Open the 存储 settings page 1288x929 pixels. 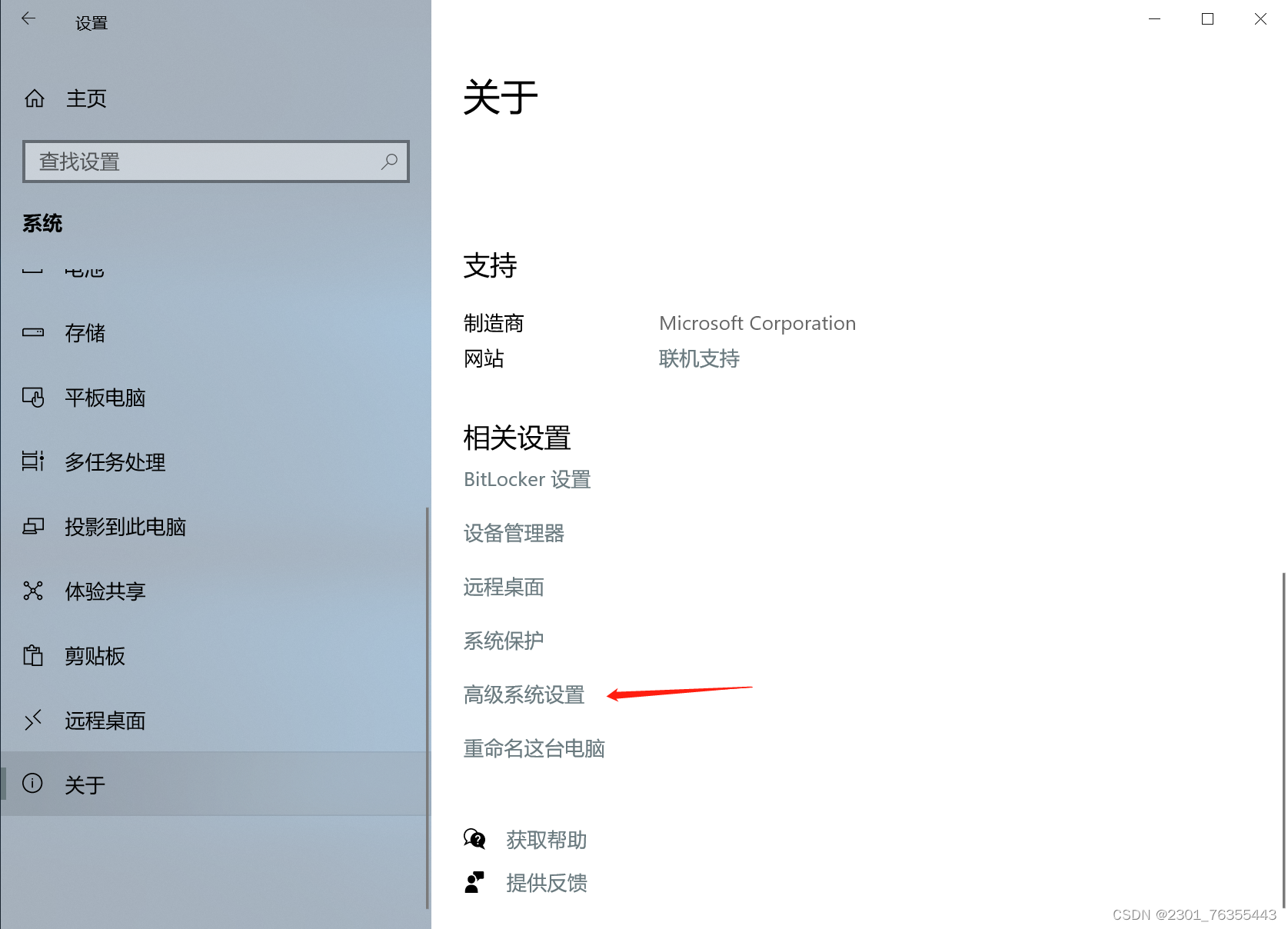85,333
